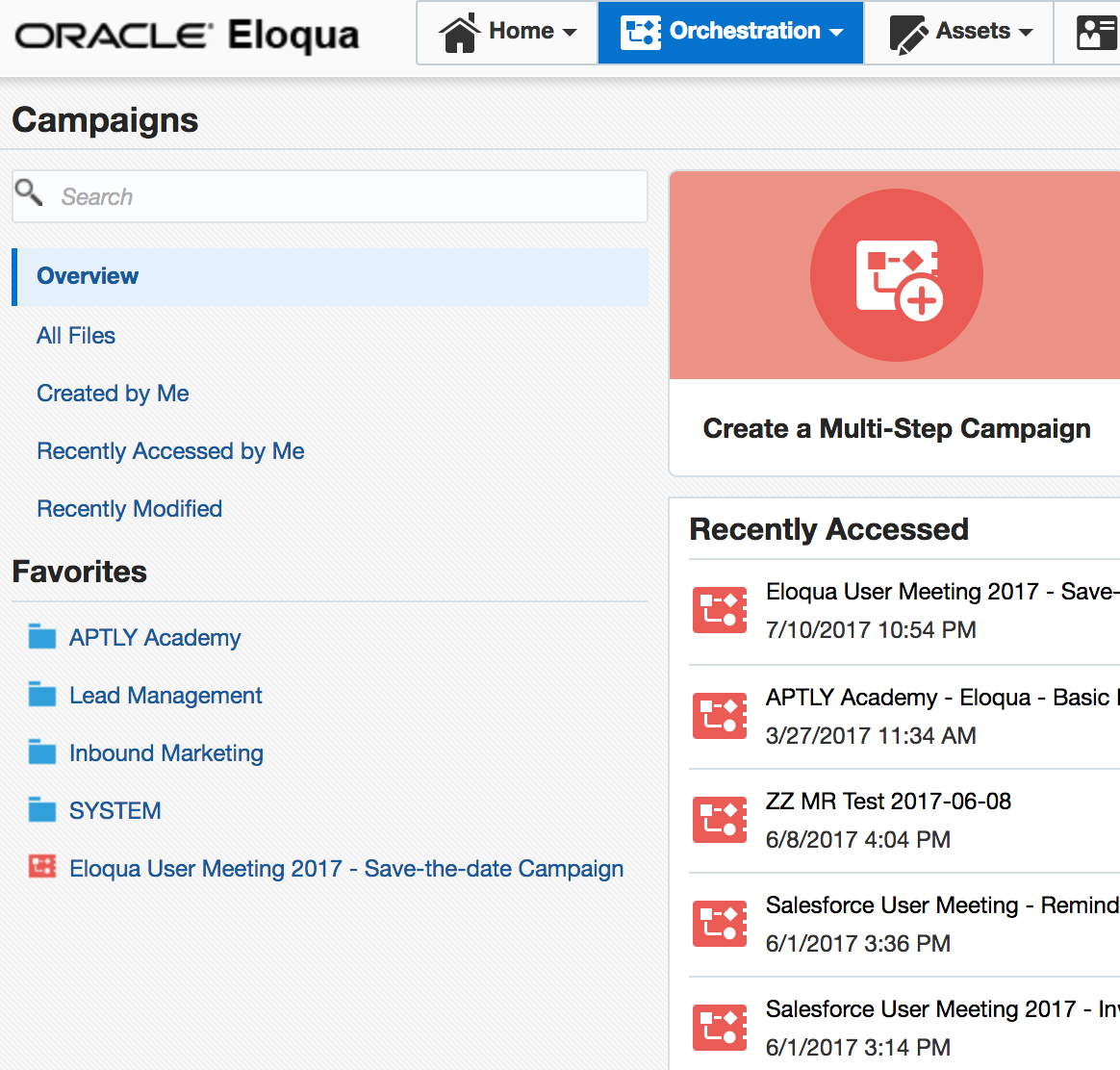Click the APTLY Academy folder icon

[x=42, y=637]
